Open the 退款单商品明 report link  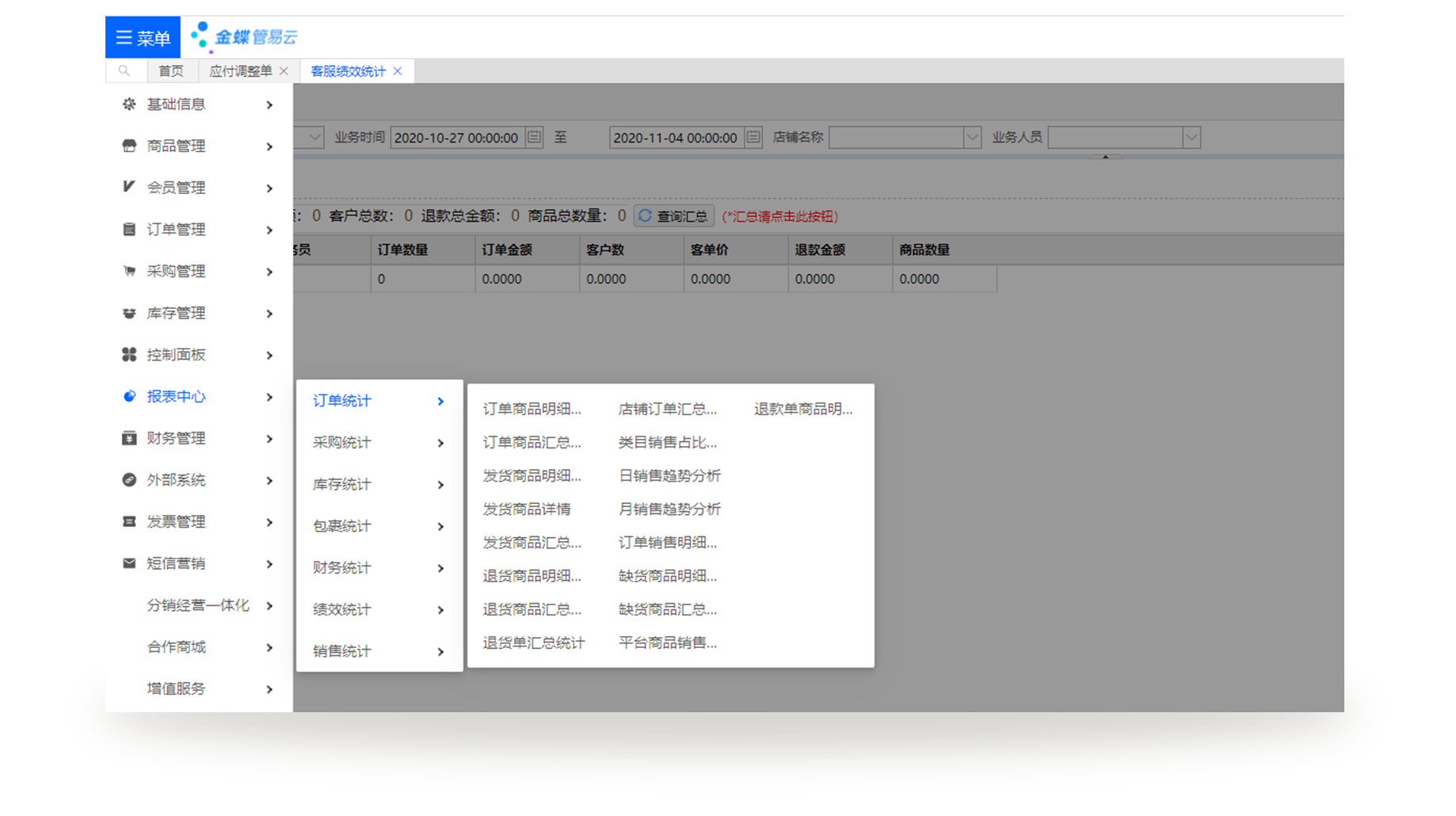(x=803, y=409)
